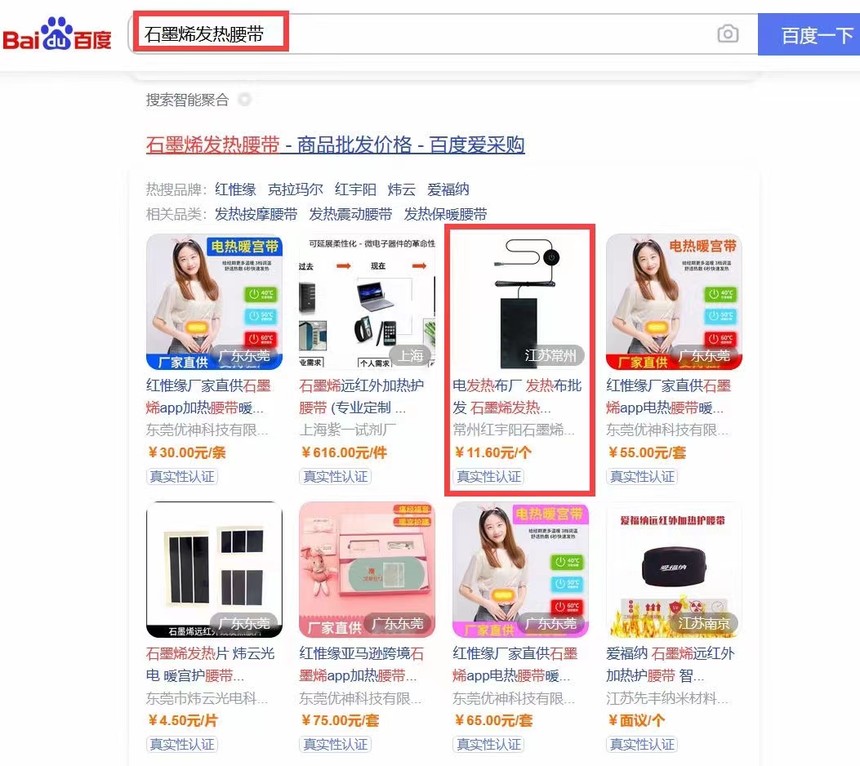Select the 爱福纳 hot brand
The height and width of the screenshot is (766, 860).
tap(448, 189)
